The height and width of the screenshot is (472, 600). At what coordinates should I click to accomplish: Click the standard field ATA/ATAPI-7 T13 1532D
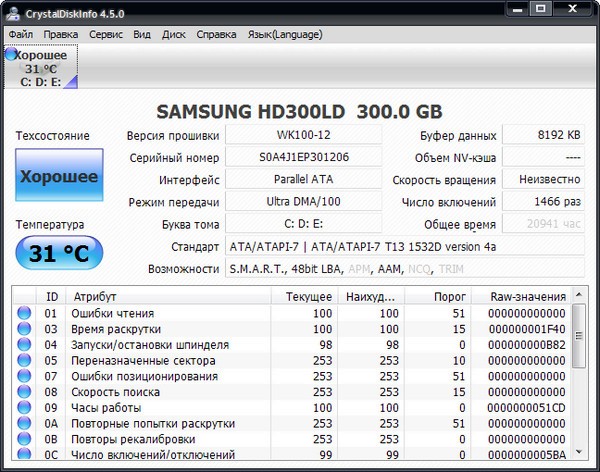coord(405,246)
